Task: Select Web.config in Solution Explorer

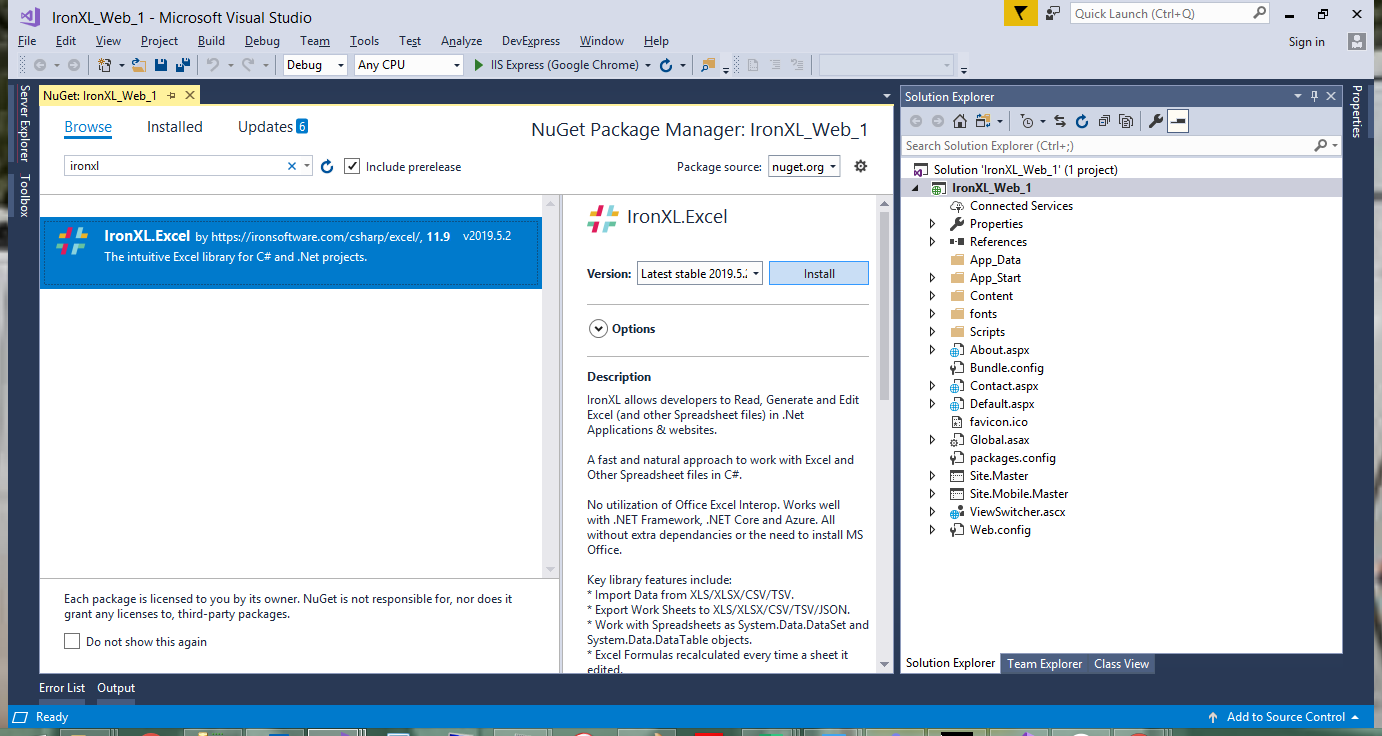Action: pyautogui.click(x=1000, y=530)
